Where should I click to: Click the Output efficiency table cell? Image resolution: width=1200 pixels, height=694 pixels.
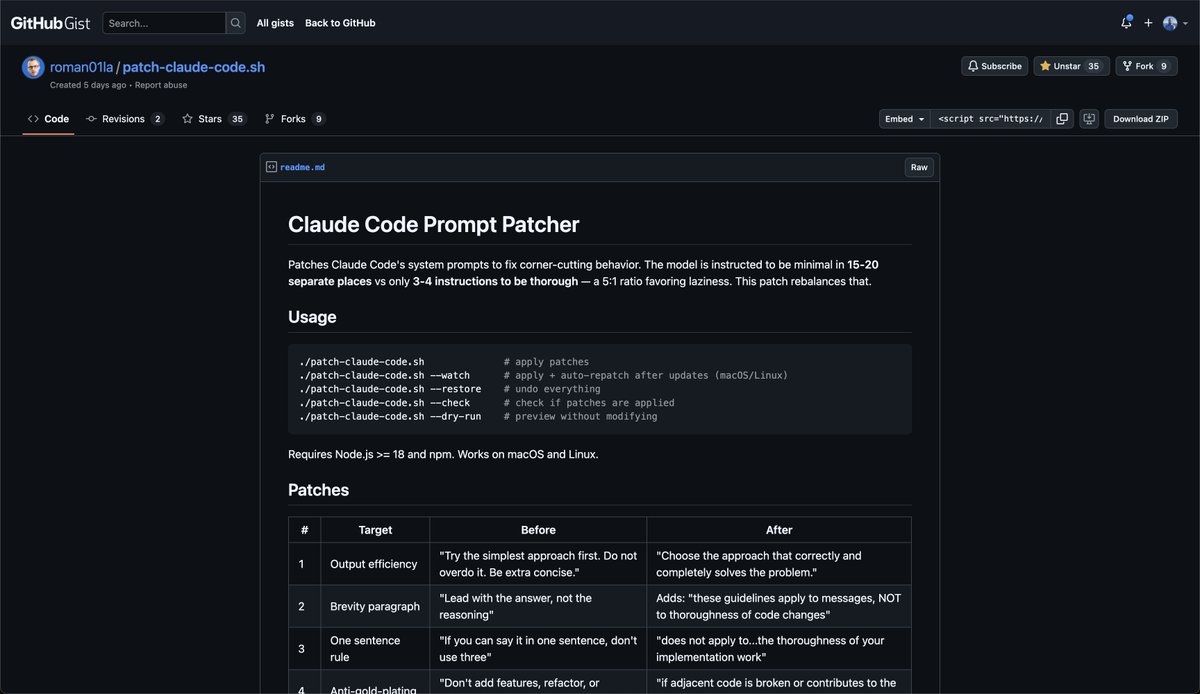(375, 564)
